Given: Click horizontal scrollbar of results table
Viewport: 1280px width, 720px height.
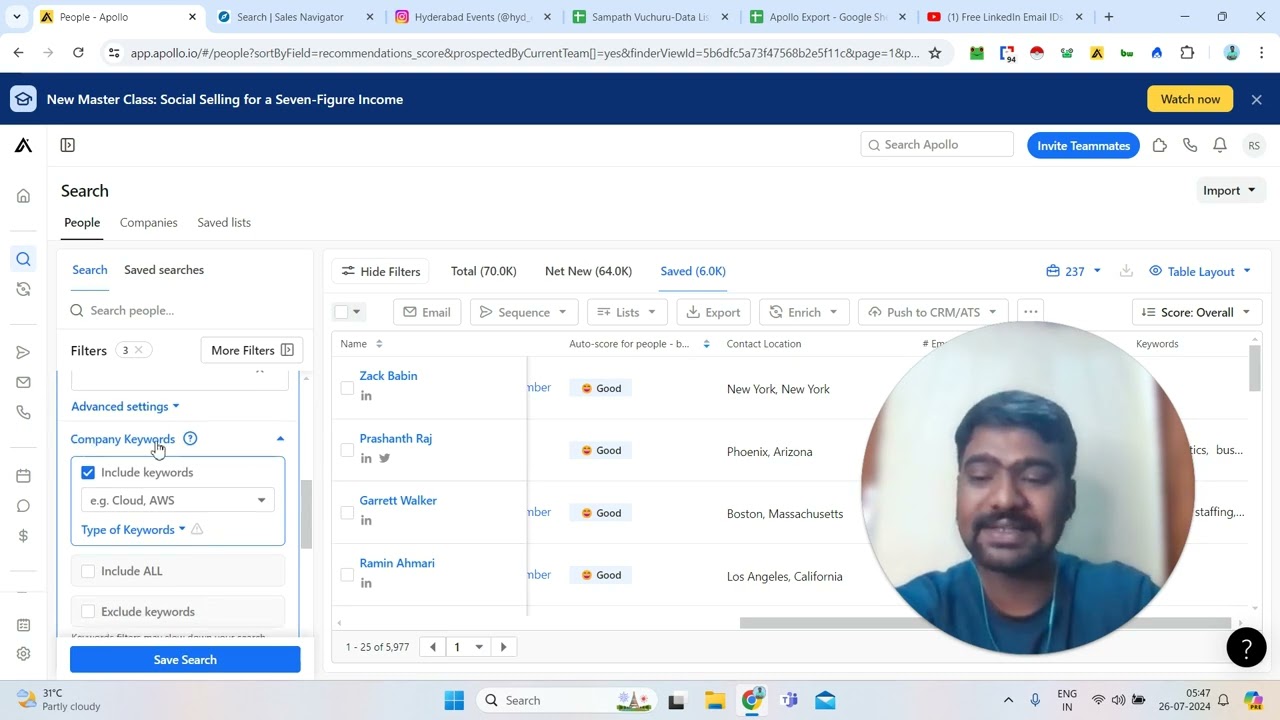Looking at the screenshot, I should pos(985,622).
